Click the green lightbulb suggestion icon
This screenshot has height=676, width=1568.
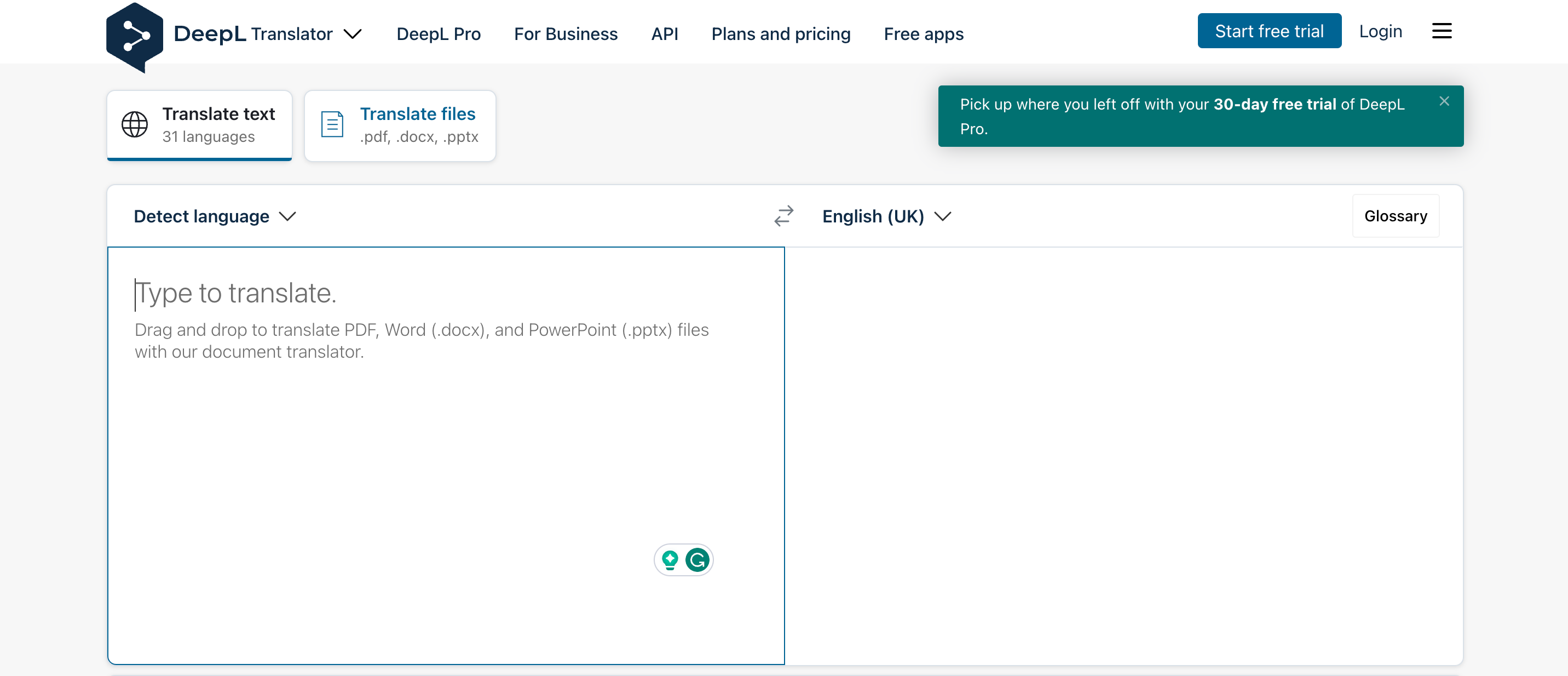point(670,560)
